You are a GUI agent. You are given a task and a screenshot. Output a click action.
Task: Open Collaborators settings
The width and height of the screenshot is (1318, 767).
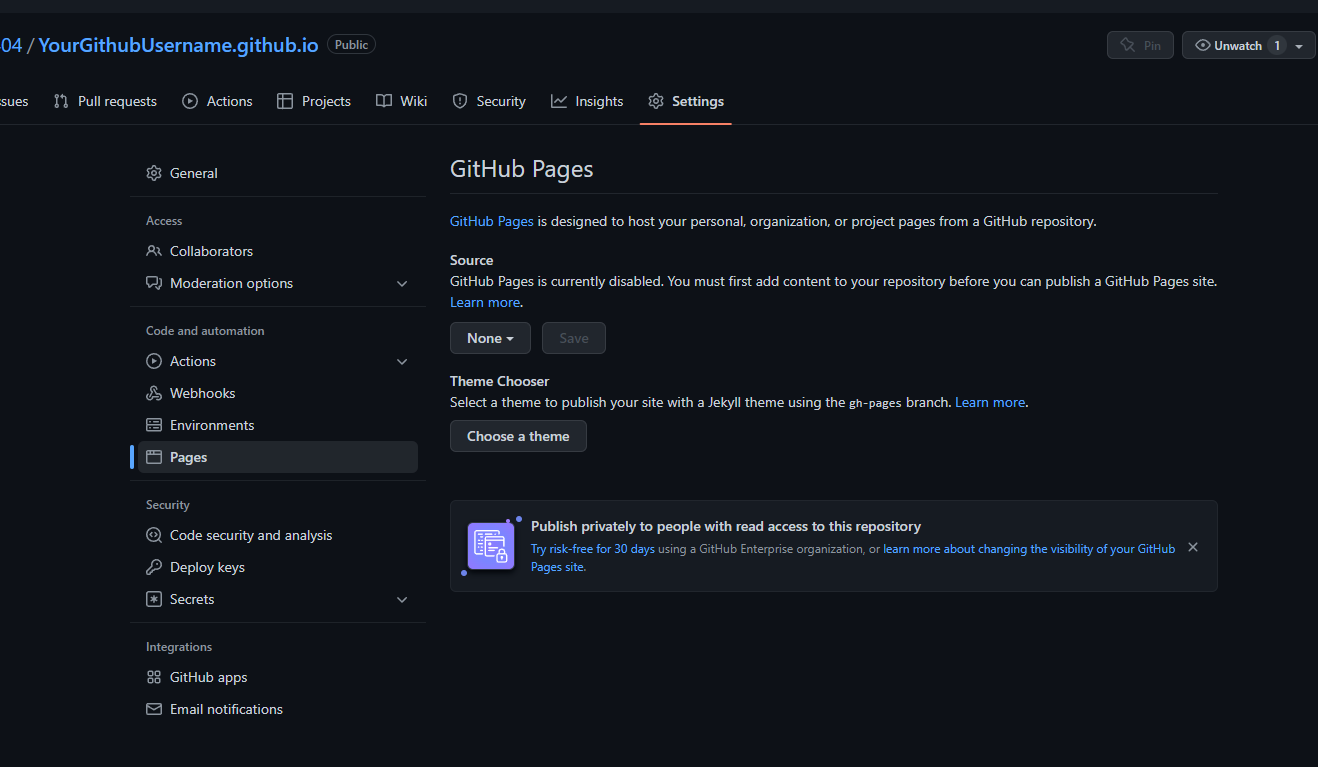(278, 251)
